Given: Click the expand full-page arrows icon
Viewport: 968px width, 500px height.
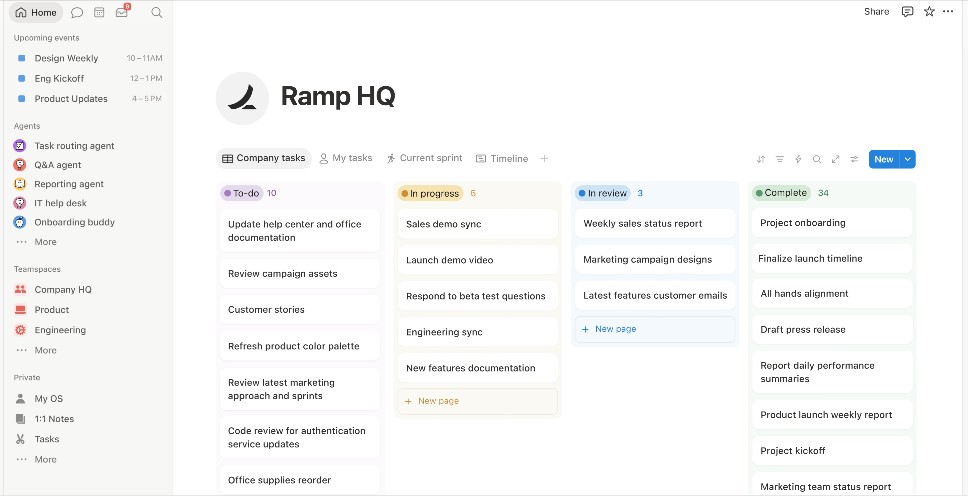Looking at the screenshot, I should click(x=835, y=159).
